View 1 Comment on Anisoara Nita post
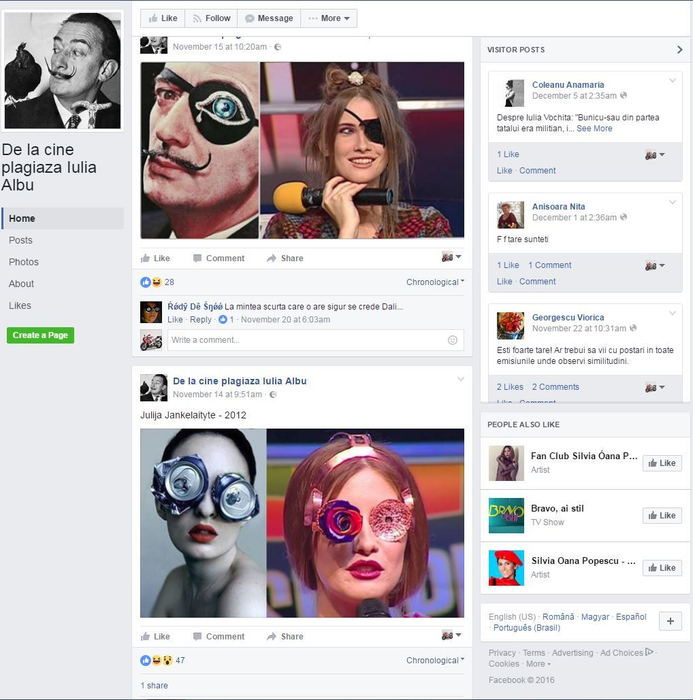The height and width of the screenshot is (700, 693). 550,265
